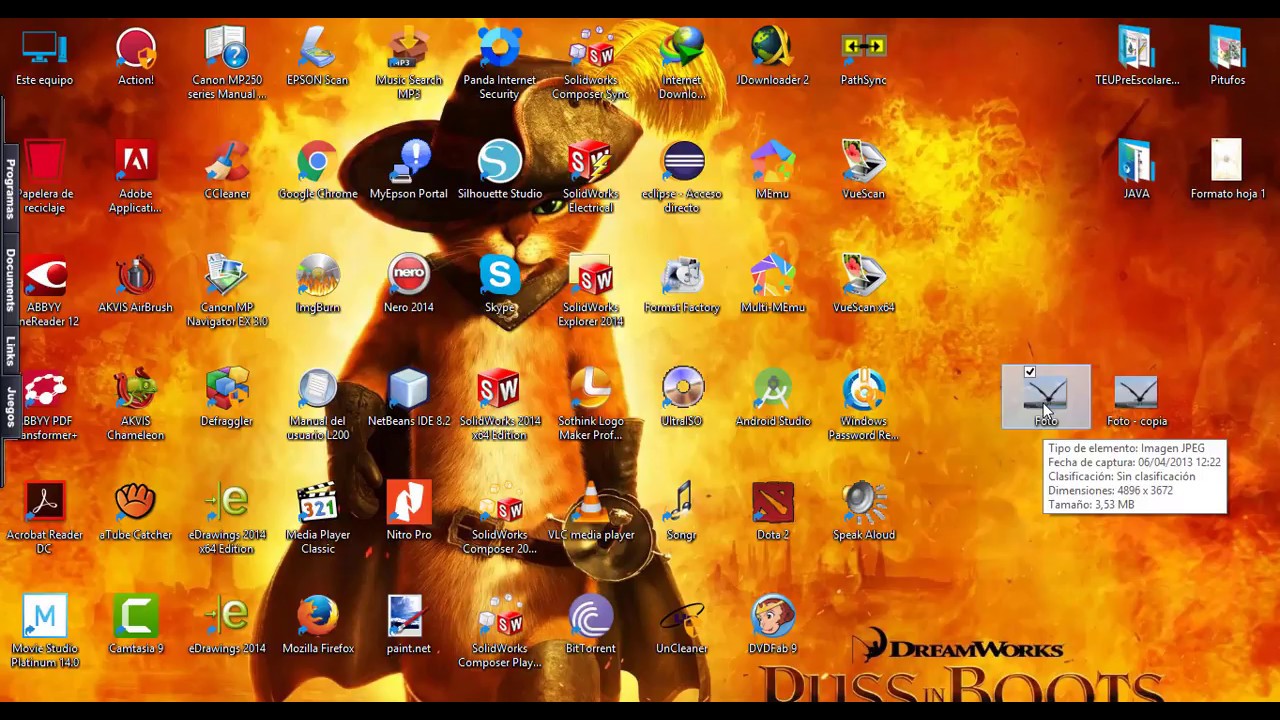Click the selected Foto image thumbnail
Viewport: 1280px width, 720px height.
1046,394
